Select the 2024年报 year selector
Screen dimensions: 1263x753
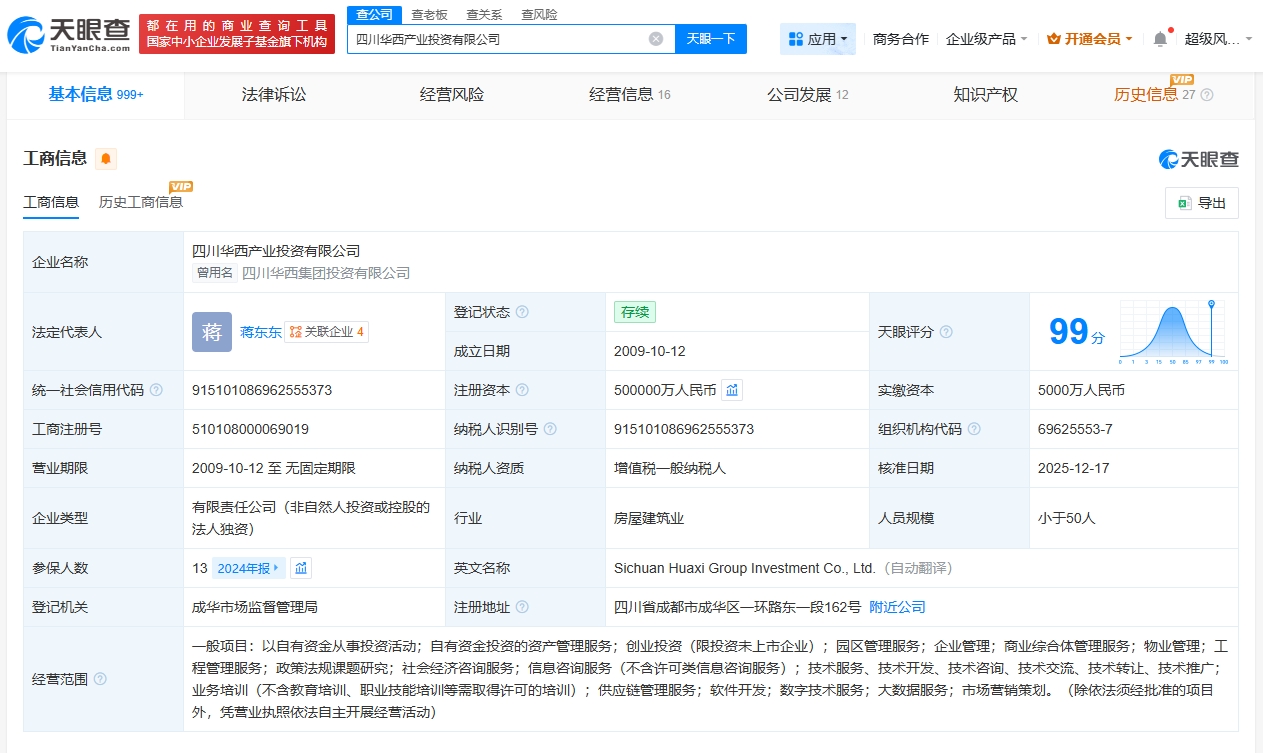(x=248, y=568)
